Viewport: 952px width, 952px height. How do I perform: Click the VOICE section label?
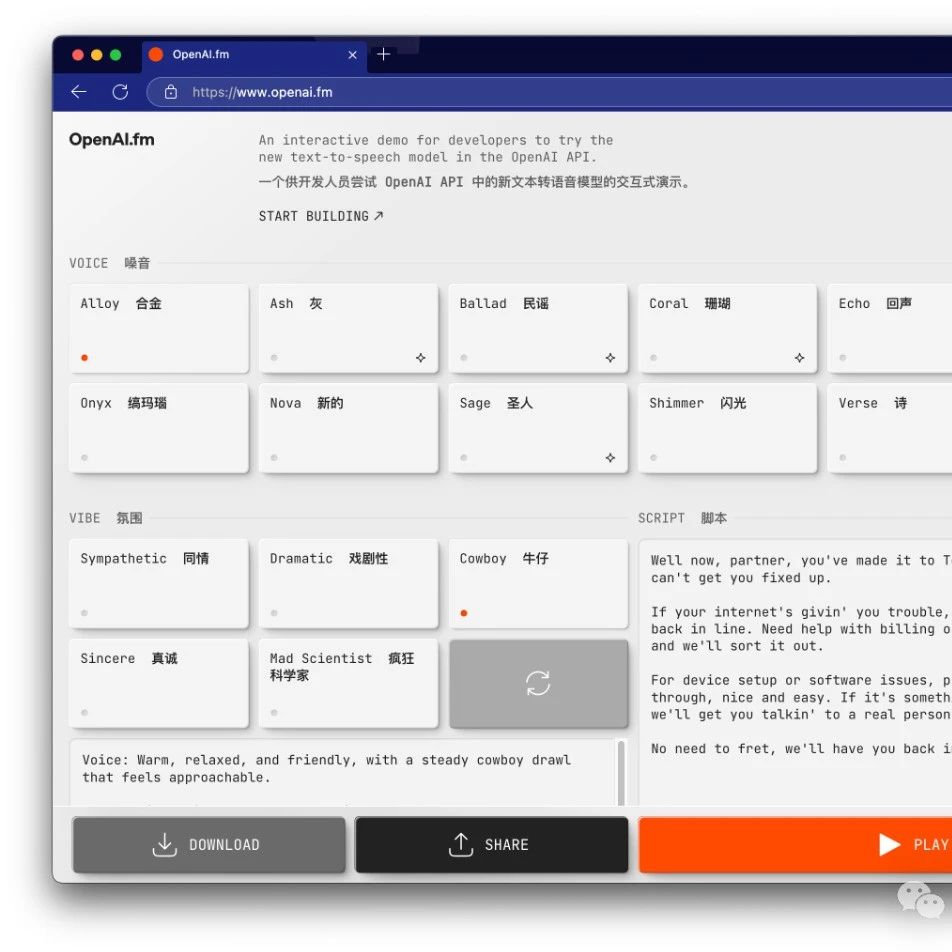pos(109,263)
